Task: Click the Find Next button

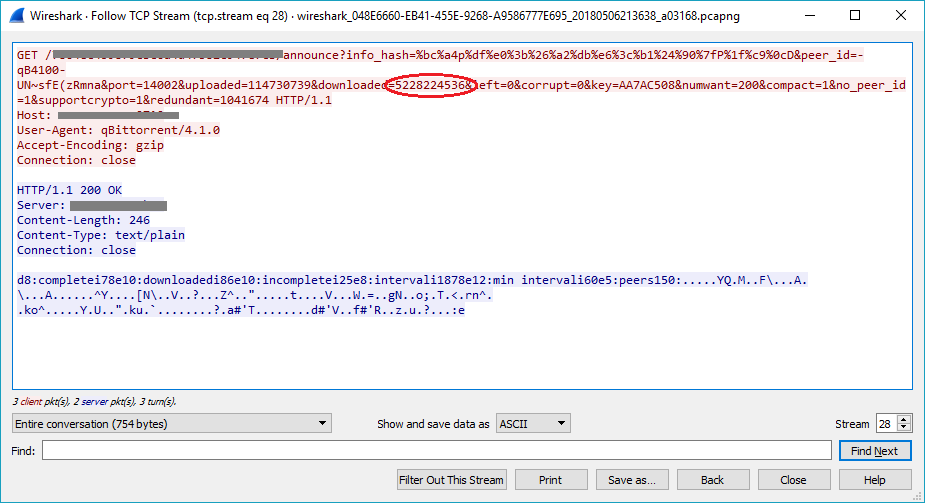Action: [x=875, y=451]
